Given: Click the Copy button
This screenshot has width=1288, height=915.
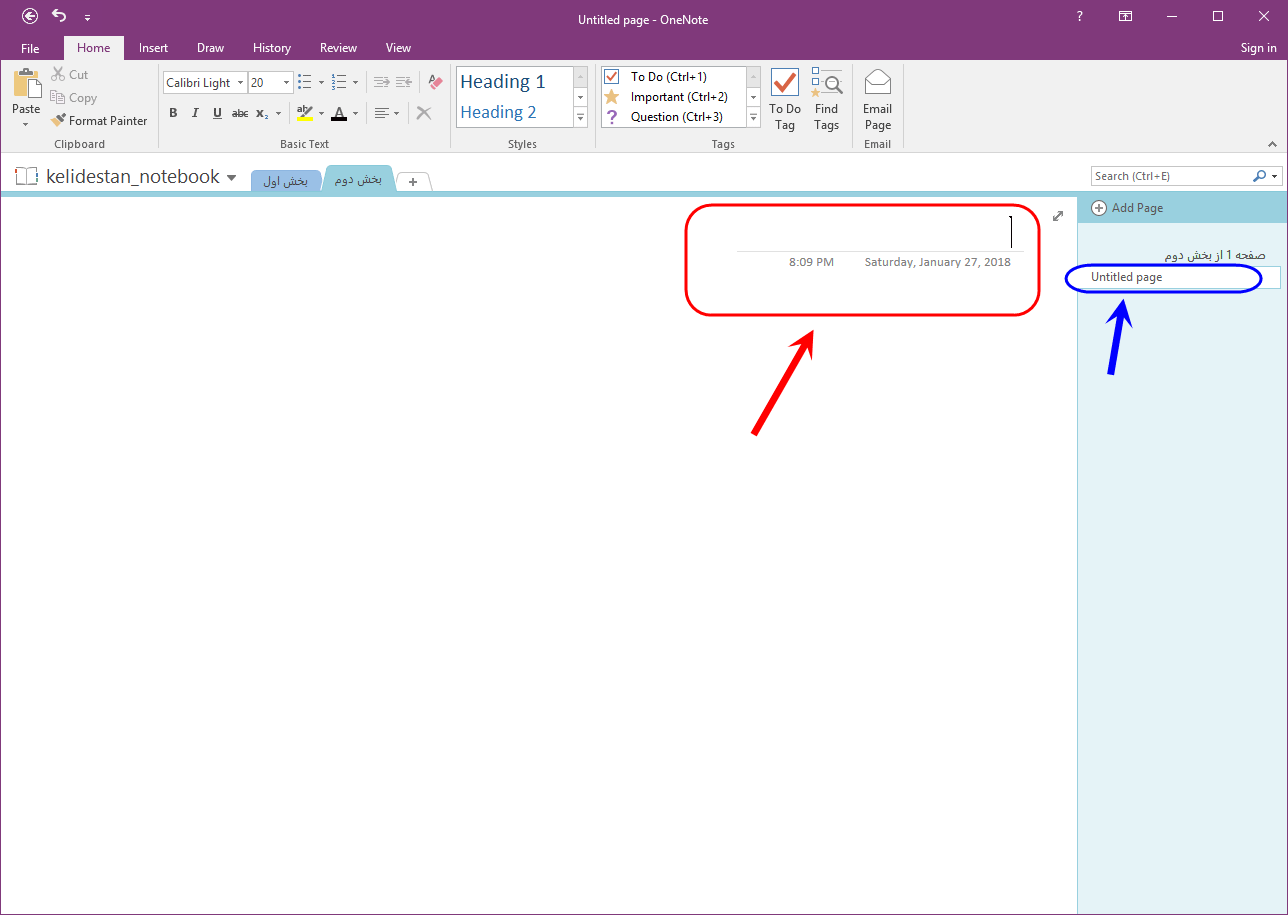Looking at the screenshot, I should 73,98.
